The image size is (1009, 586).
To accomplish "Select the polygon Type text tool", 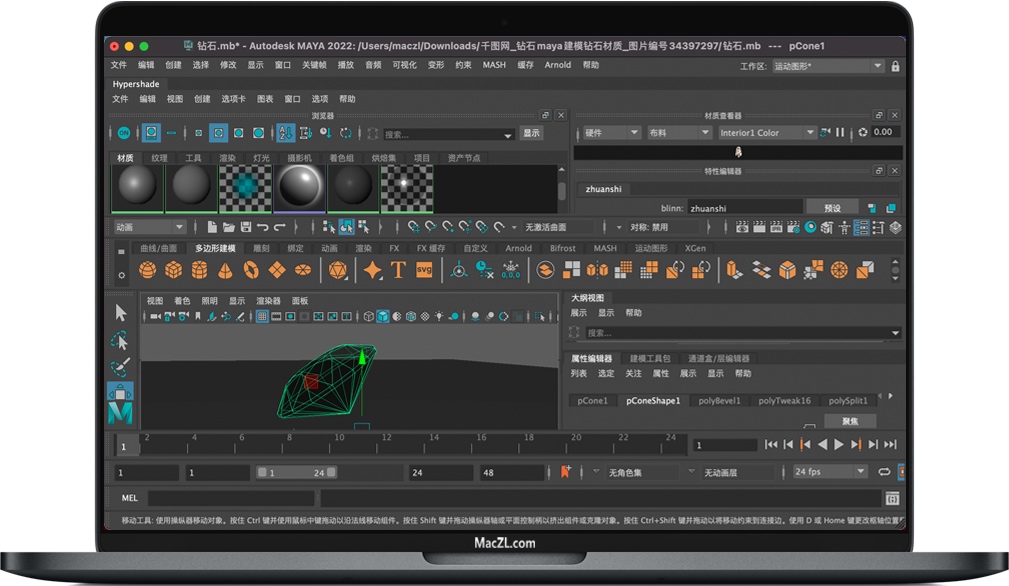I will 398,270.
